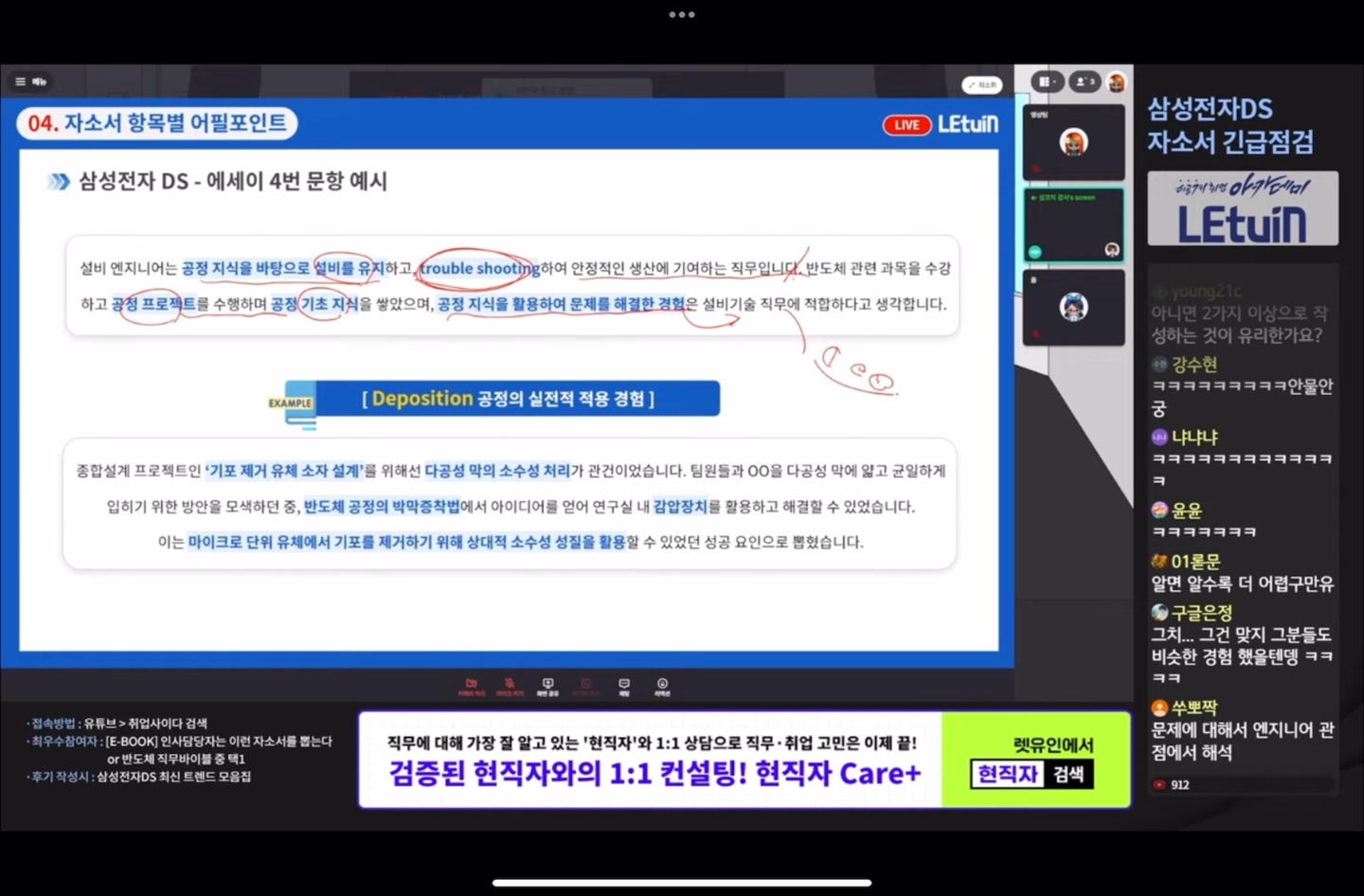Viewport: 1364px width, 896px height.
Task: Click chat user 구글은정's avatar
Action: tap(1159, 612)
